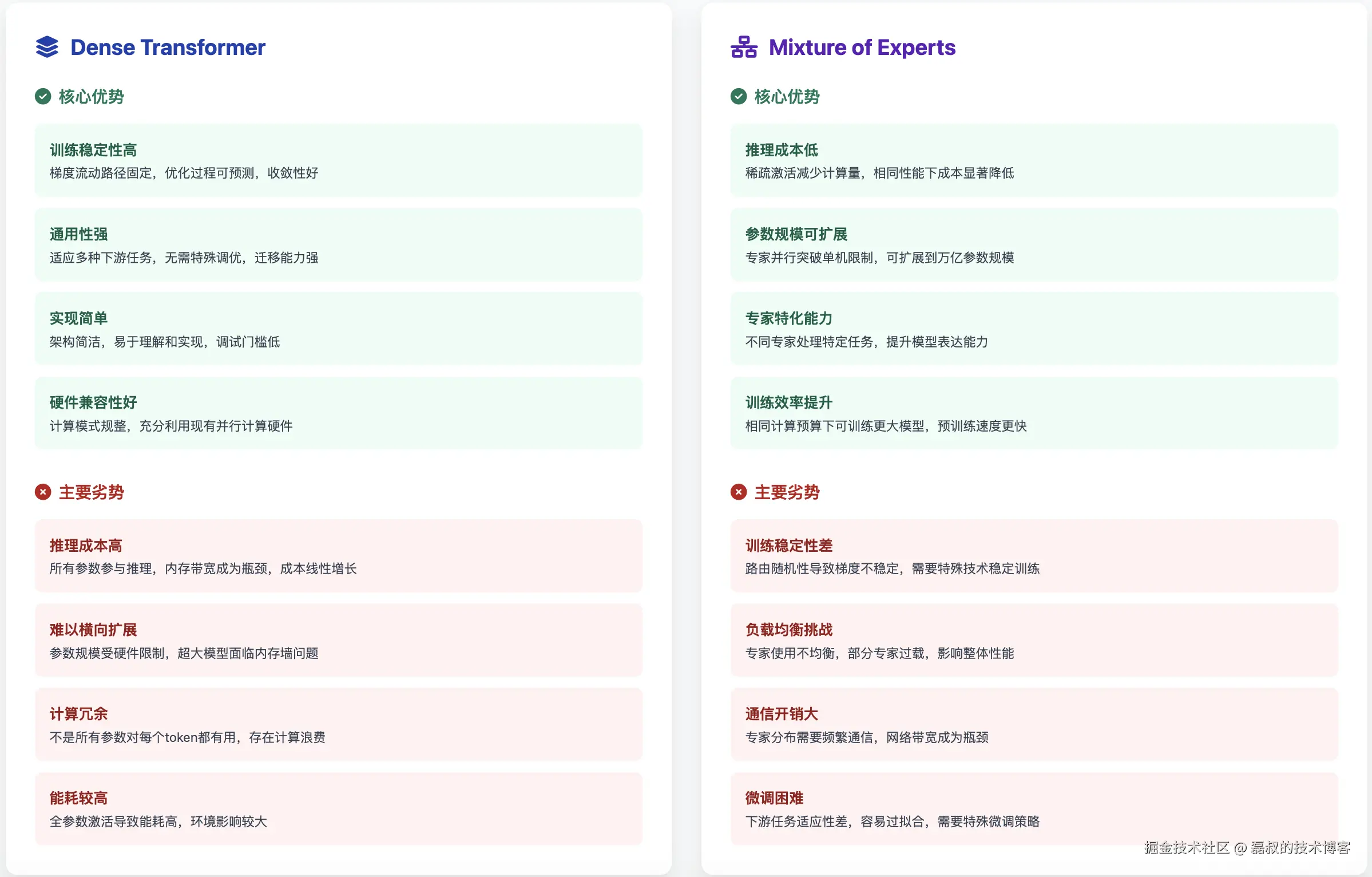
Task: Click the Dense Transformer heading
Action: (x=168, y=47)
